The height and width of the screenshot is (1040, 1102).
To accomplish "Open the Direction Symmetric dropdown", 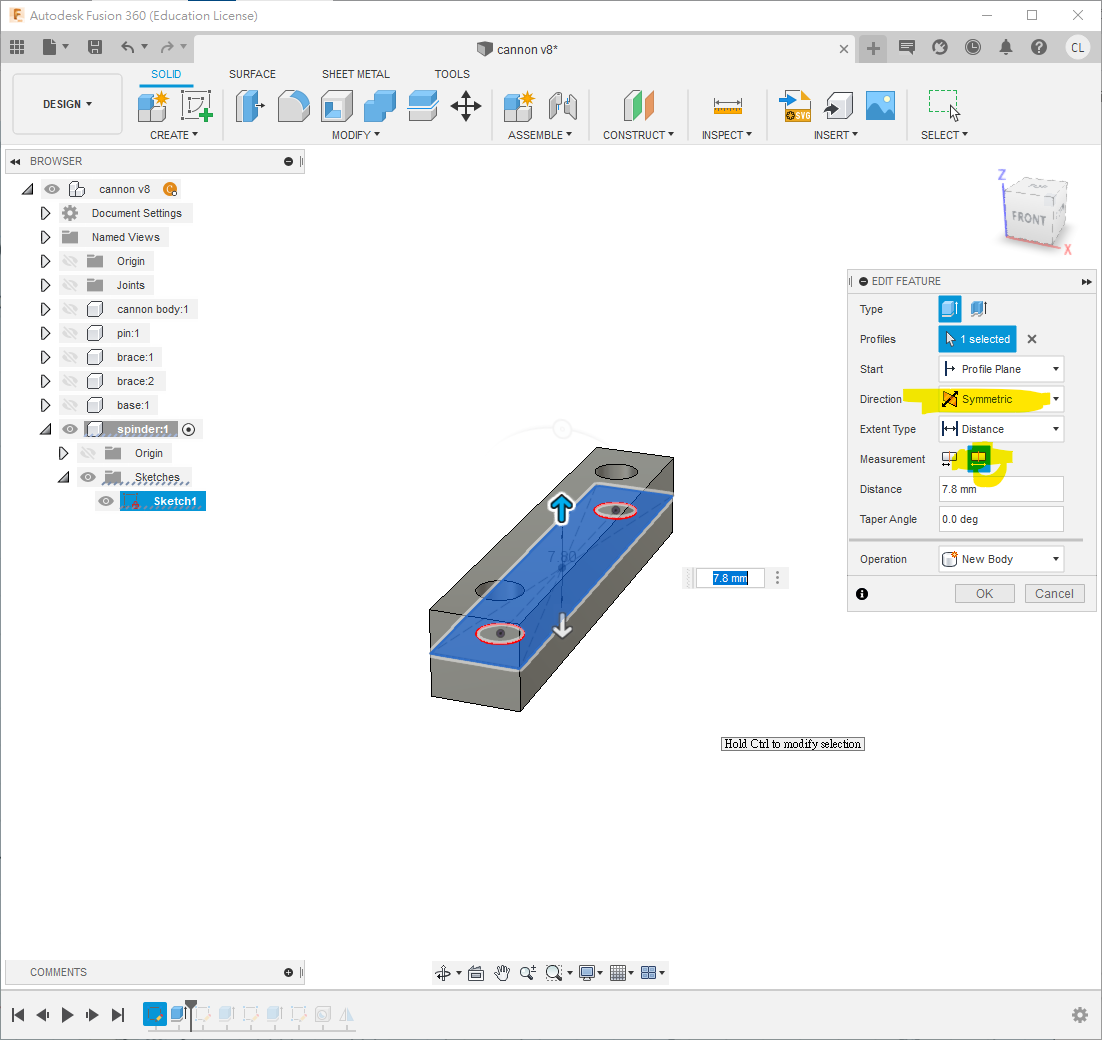I will pyautogui.click(x=1000, y=399).
